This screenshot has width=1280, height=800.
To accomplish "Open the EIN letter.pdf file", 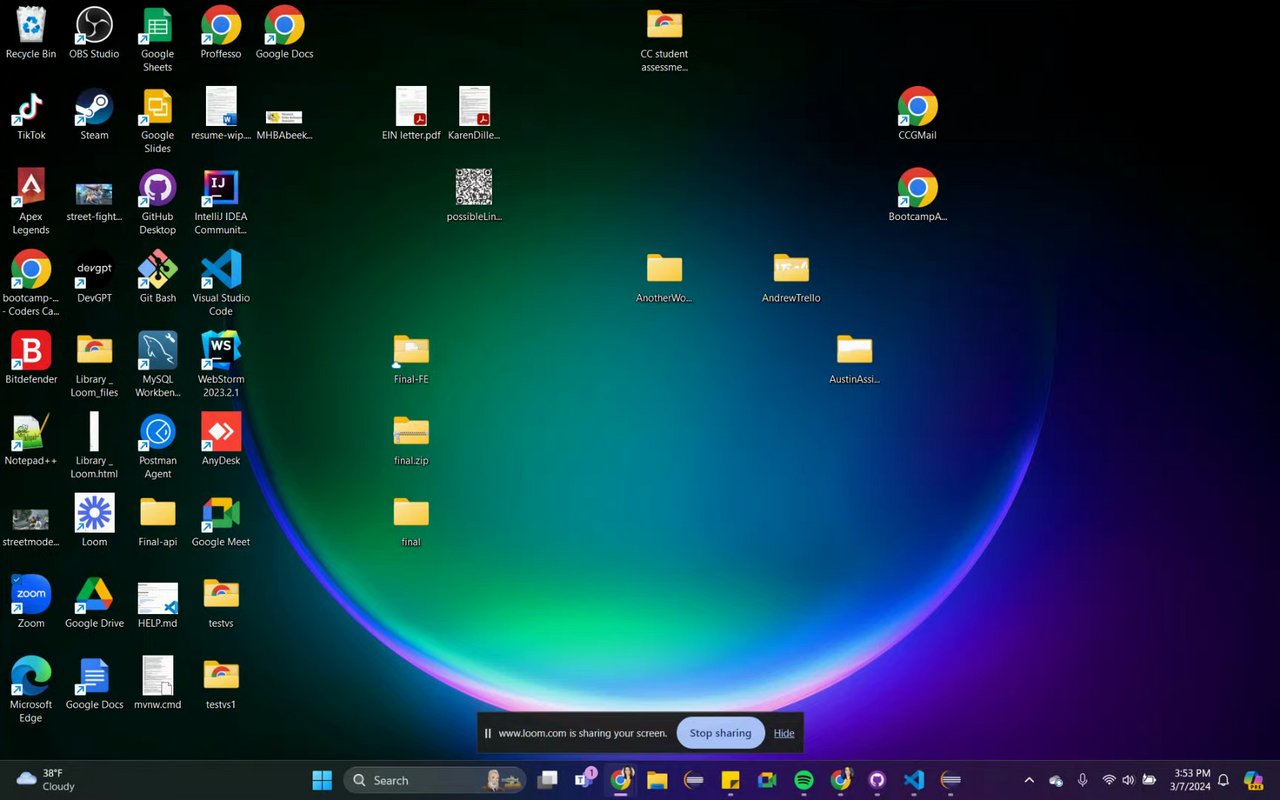I will 411,114.
